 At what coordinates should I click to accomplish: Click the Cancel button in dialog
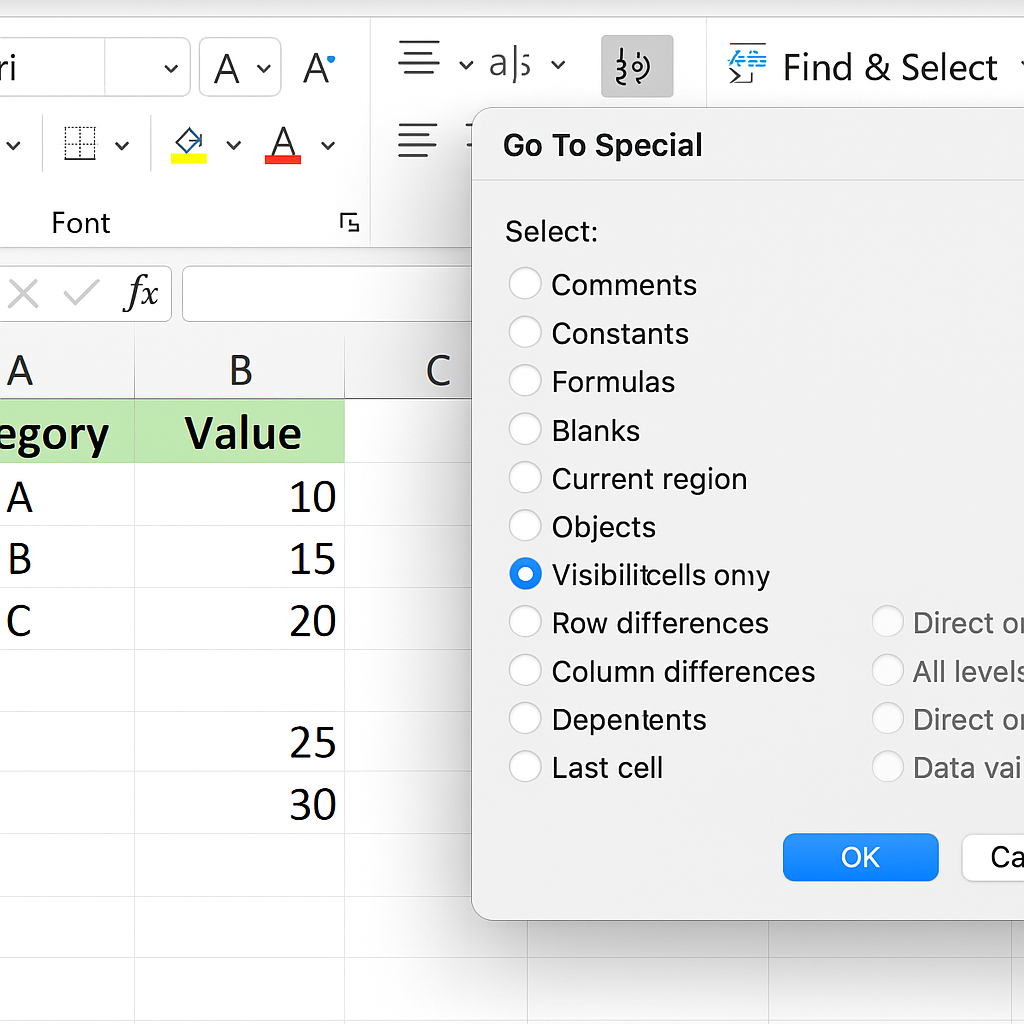[x=995, y=857]
